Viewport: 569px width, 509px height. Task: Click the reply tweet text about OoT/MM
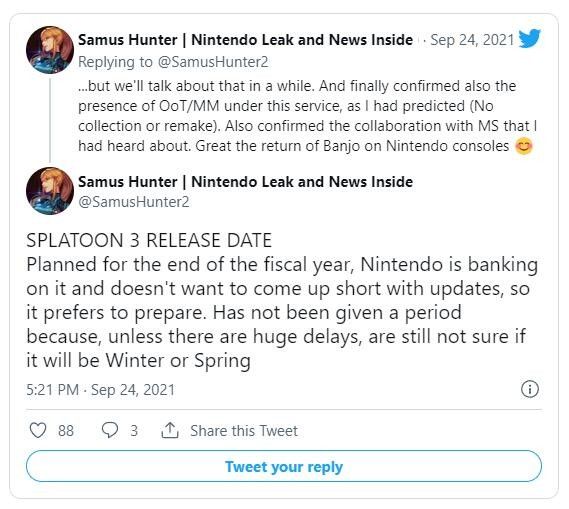point(307,116)
